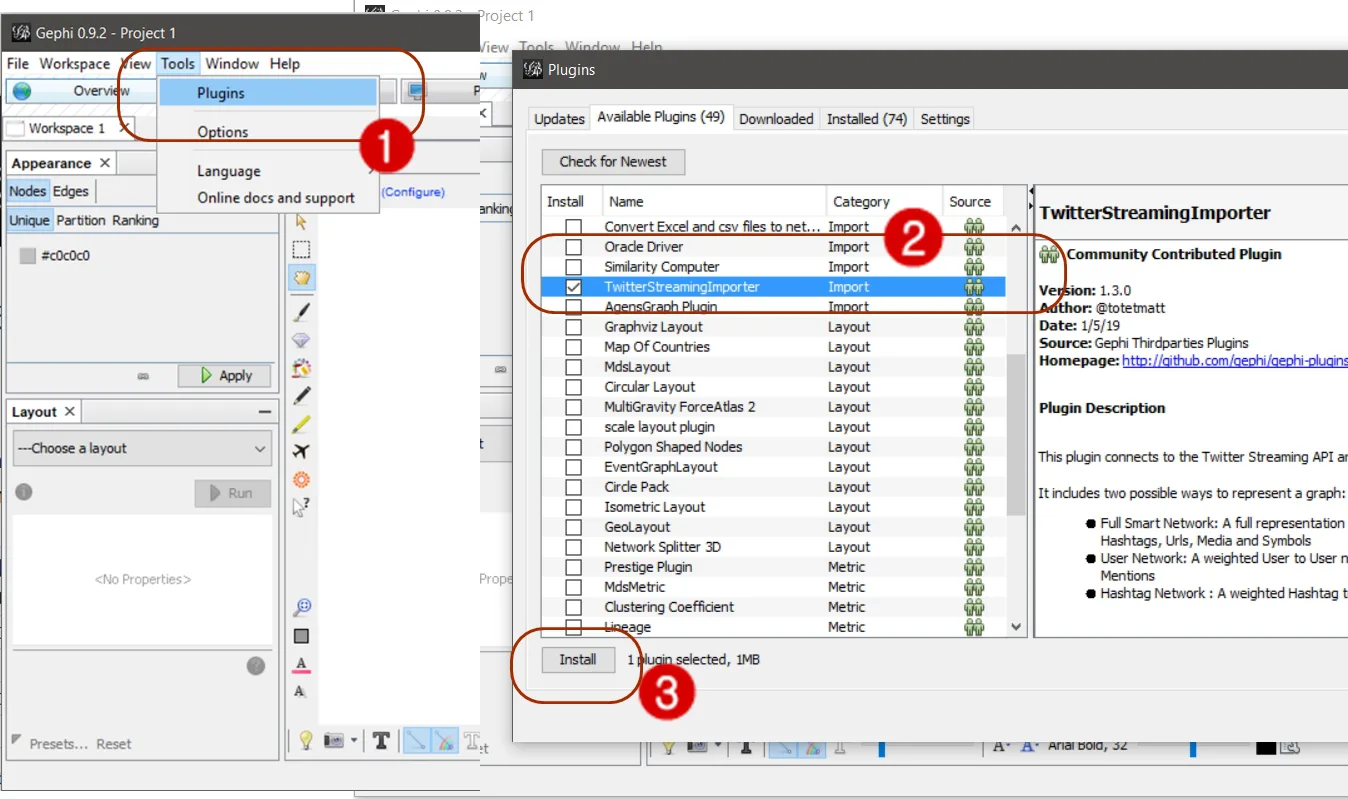Open the camera screenshot dropdown arrow
The height and width of the screenshot is (799, 1348).
354,741
